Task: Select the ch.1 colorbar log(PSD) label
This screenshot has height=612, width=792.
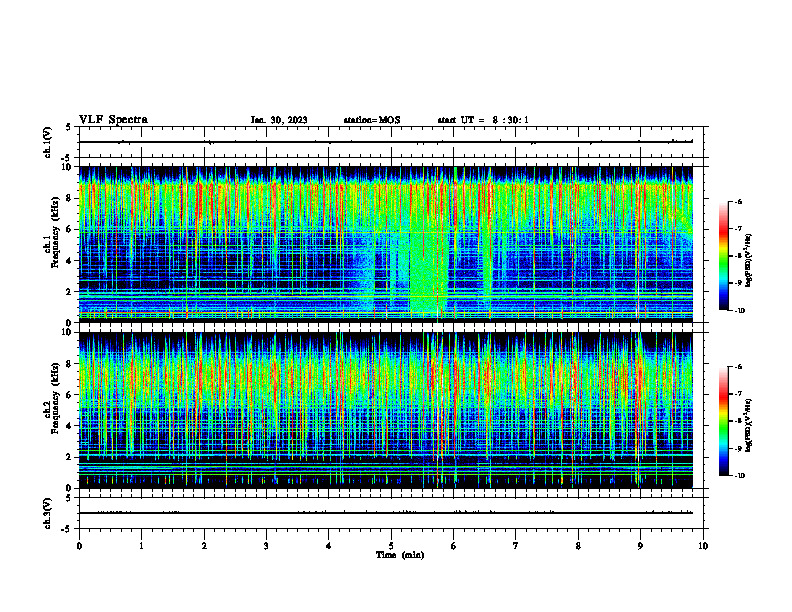Action: [x=748, y=261]
